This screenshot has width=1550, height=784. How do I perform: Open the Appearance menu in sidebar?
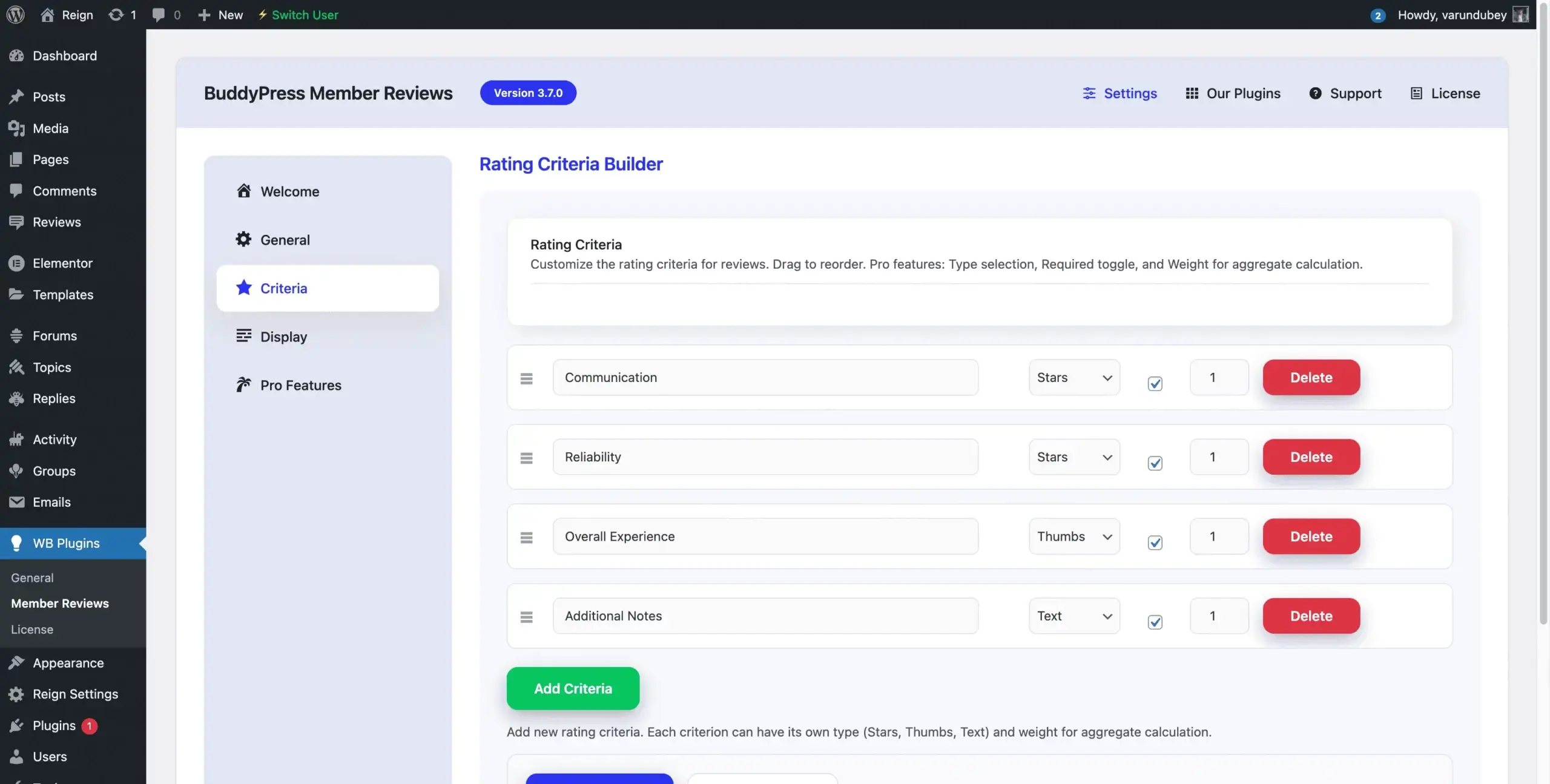[73, 663]
